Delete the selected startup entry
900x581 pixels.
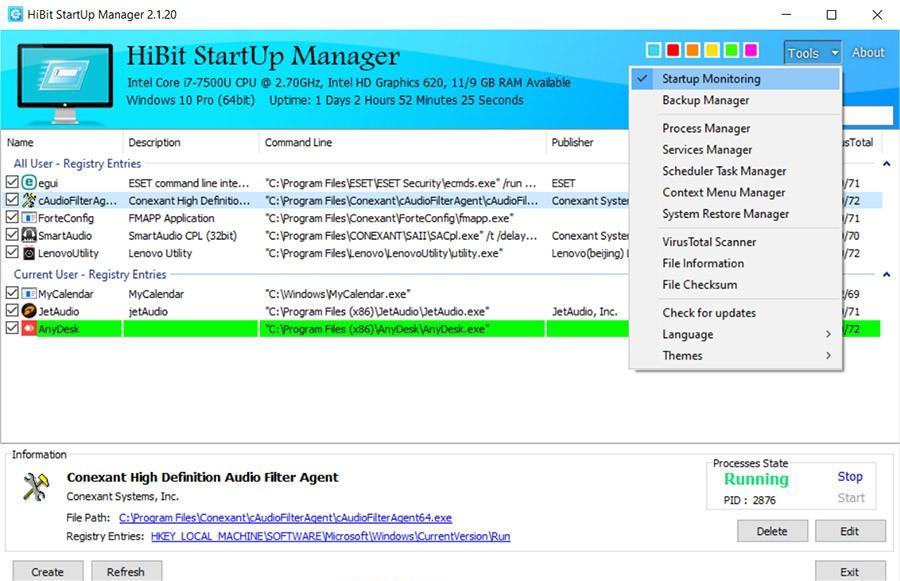point(772,531)
